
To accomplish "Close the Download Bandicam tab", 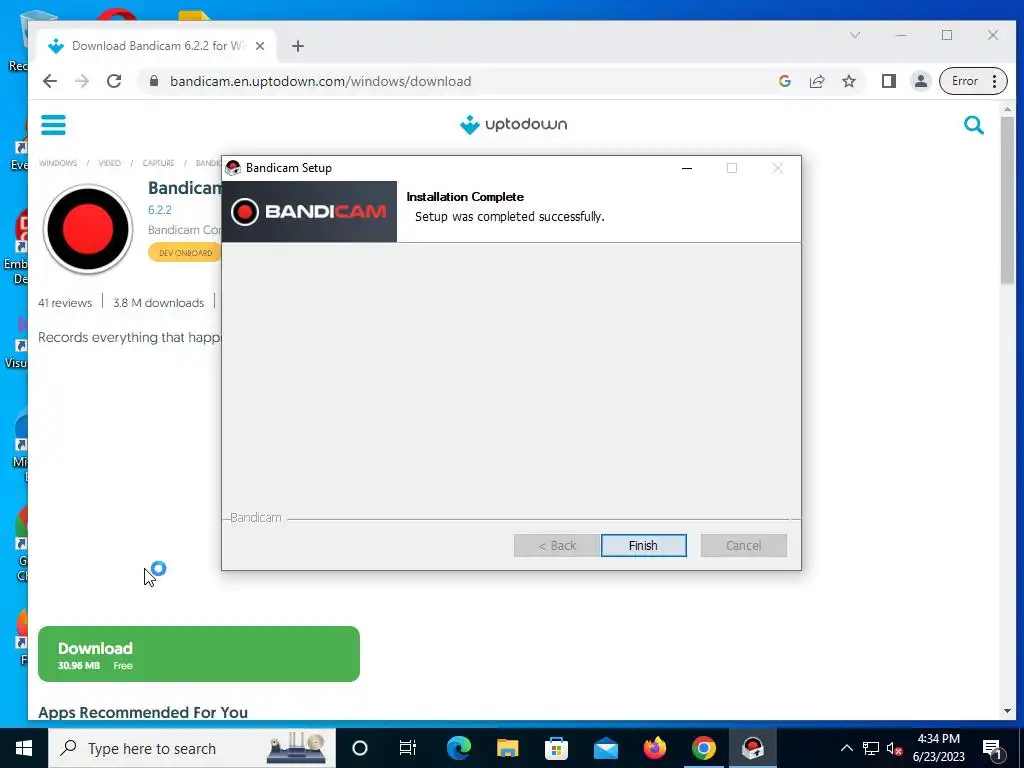I will (x=260, y=46).
